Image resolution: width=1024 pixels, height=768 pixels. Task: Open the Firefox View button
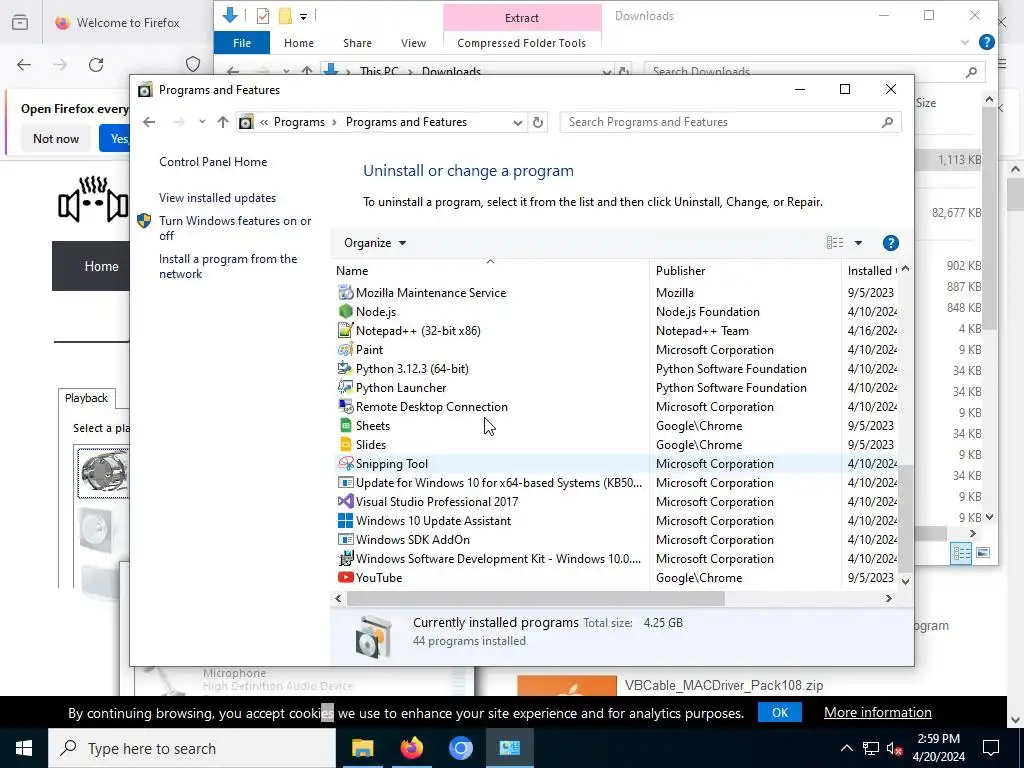[x=20, y=22]
